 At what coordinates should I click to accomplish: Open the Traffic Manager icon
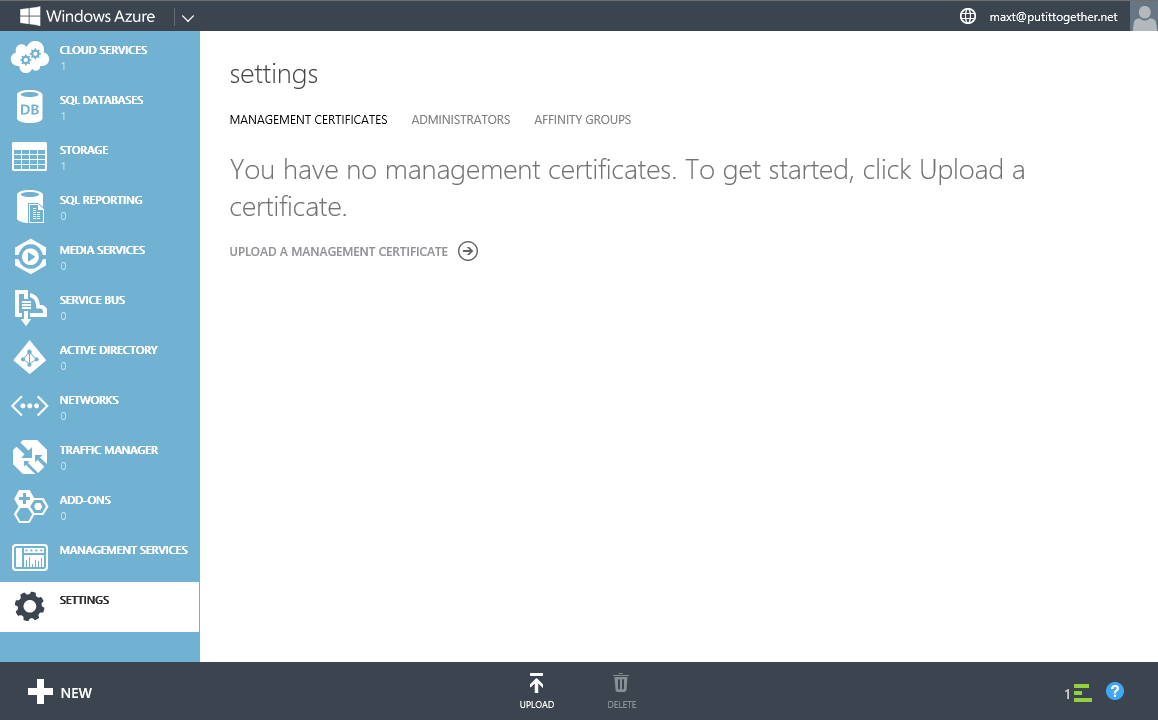point(30,457)
